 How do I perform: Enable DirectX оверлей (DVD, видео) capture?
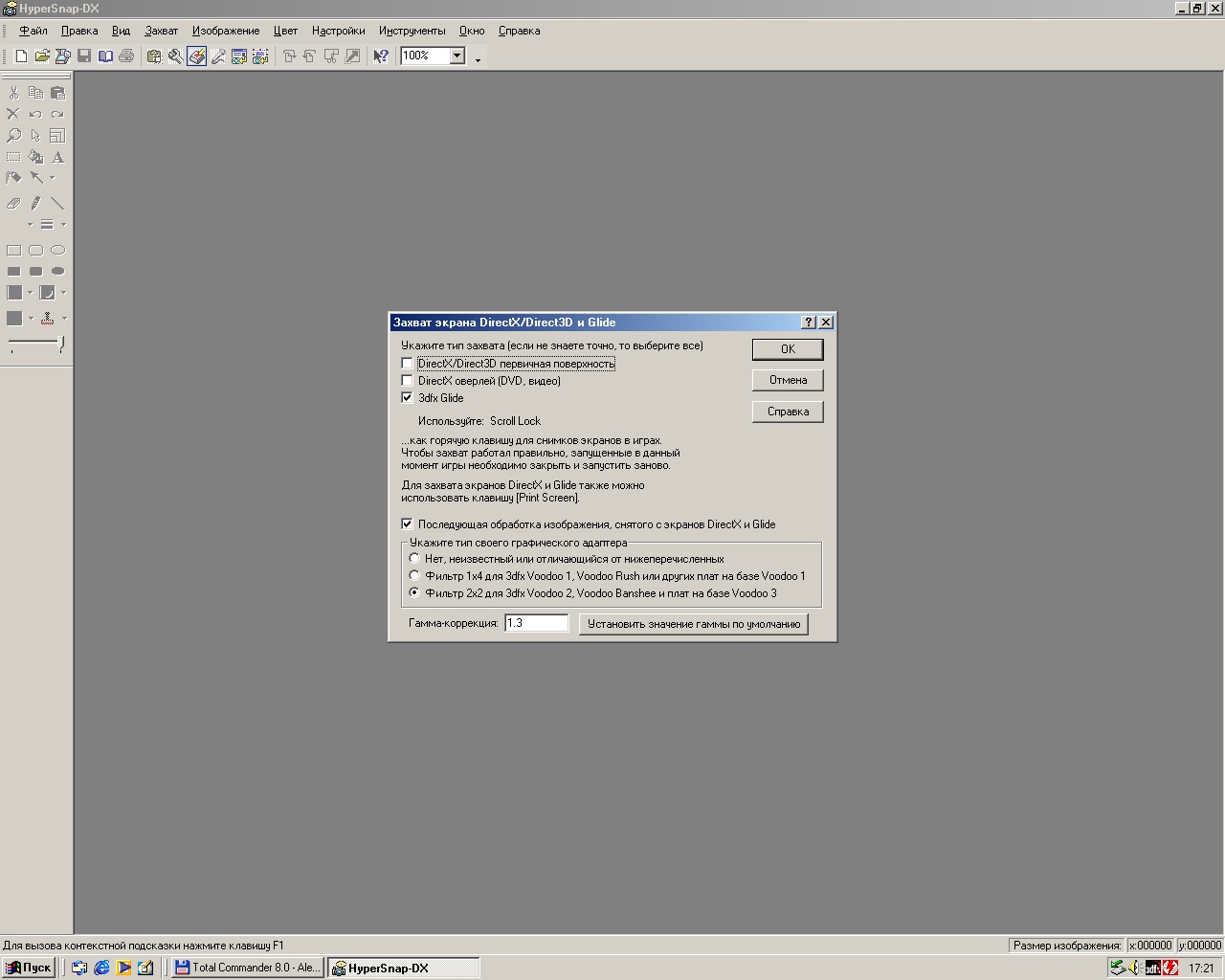(x=408, y=380)
